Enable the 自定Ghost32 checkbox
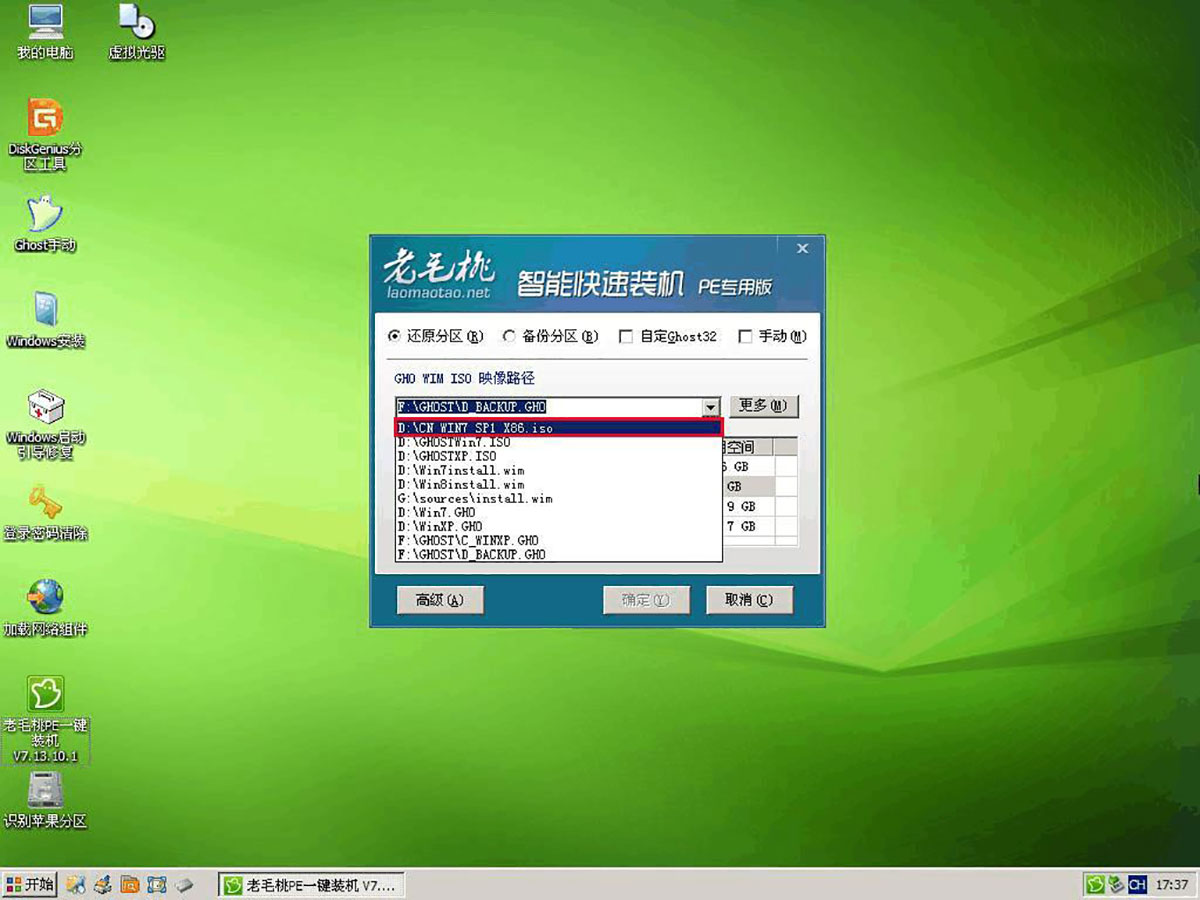Image resolution: width=1200 pixels, height=900 pixels. [x=625, y=337]
